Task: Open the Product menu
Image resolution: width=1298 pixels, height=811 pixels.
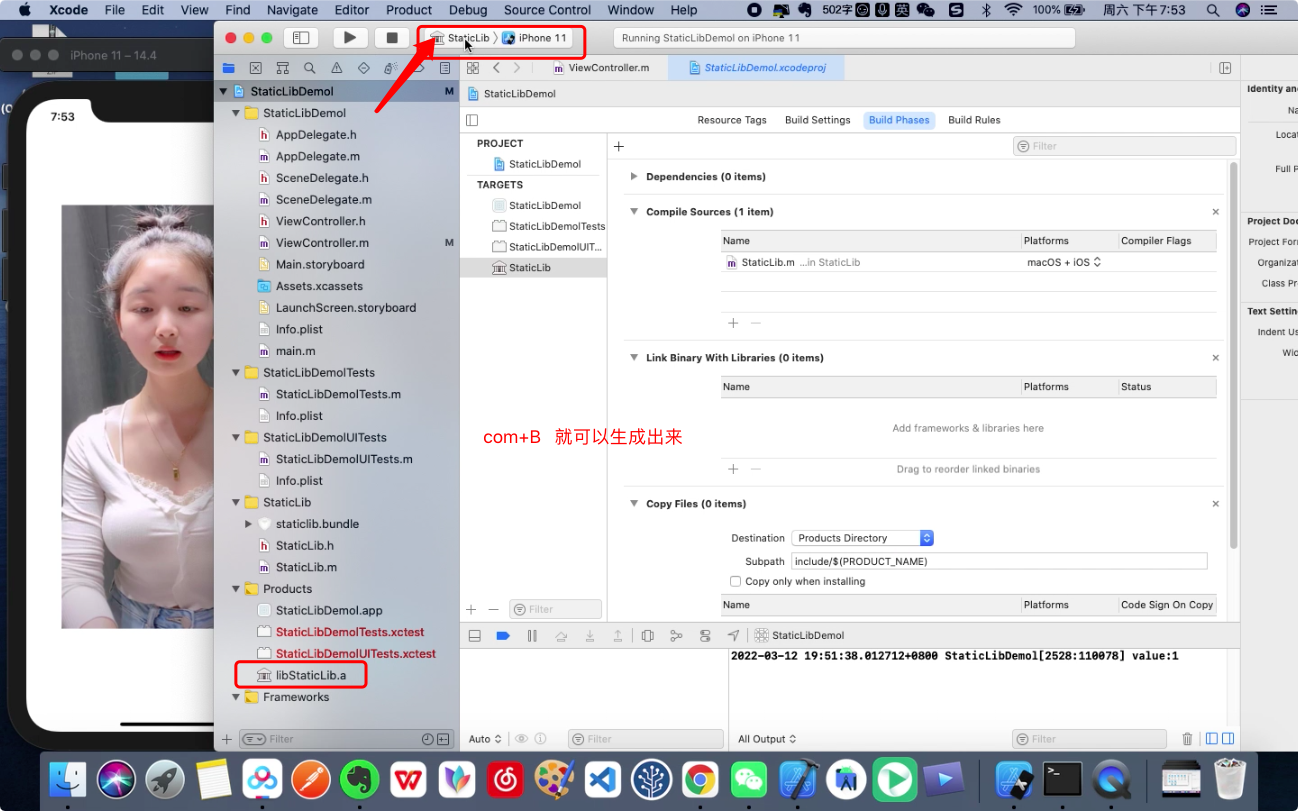Action: (409, 10)
